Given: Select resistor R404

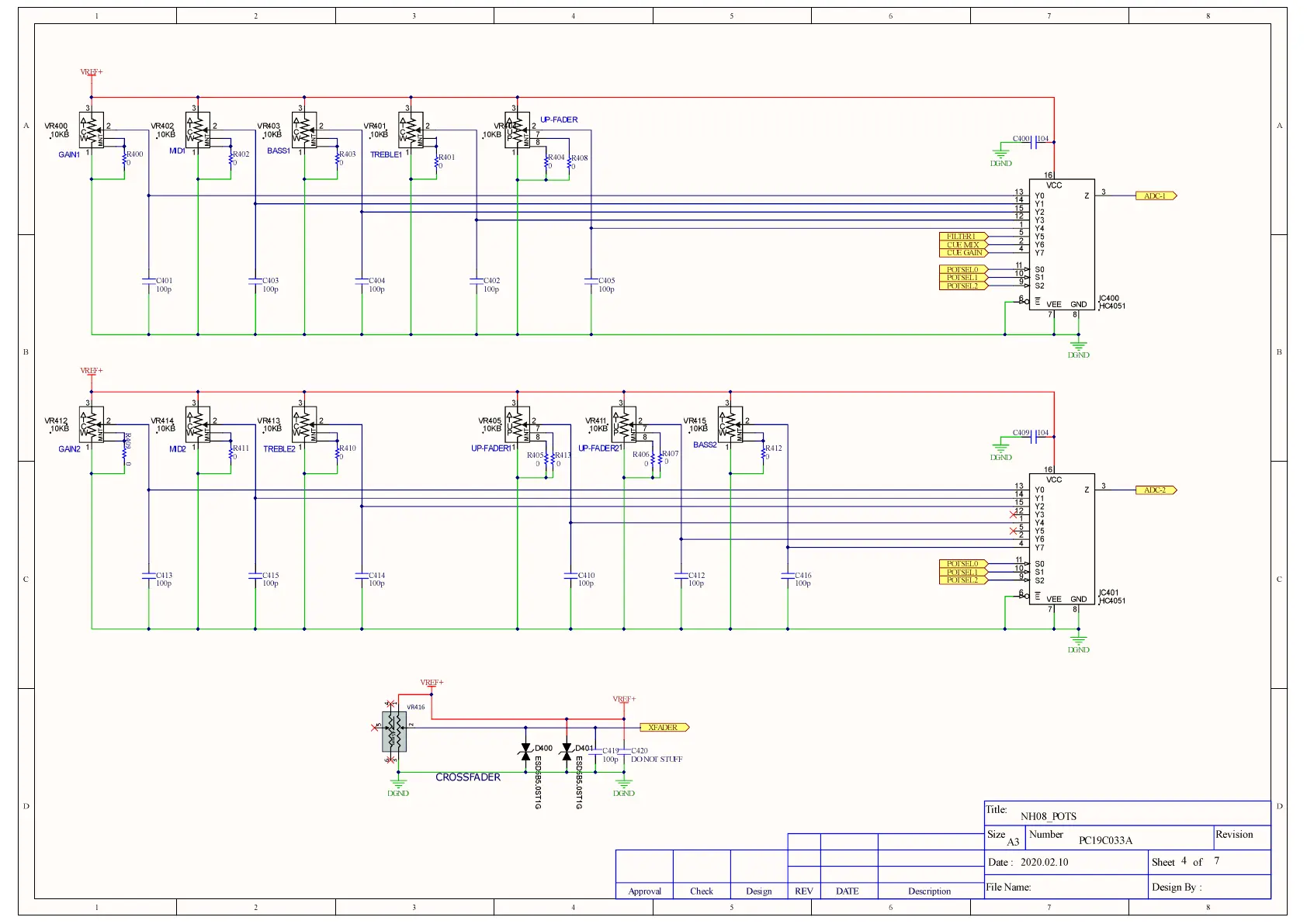Looking at the screenshot, I should click(x=546, y=162).
